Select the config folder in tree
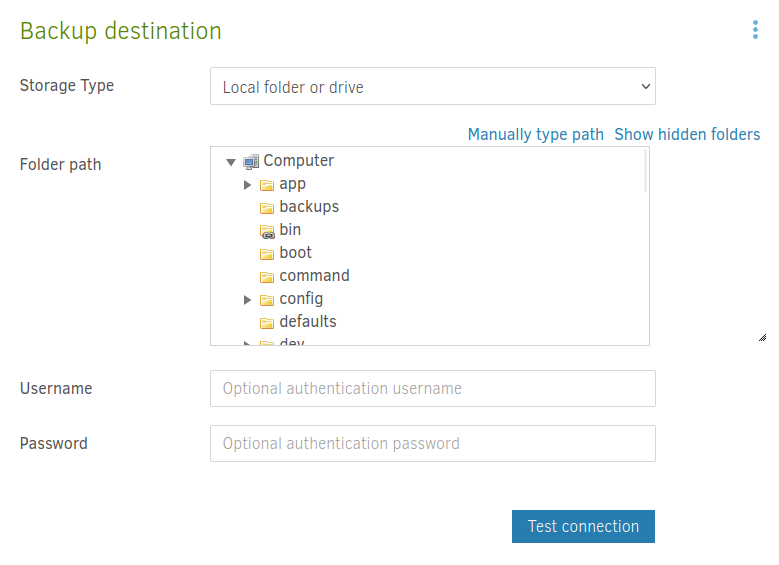 tap(301, 299)
